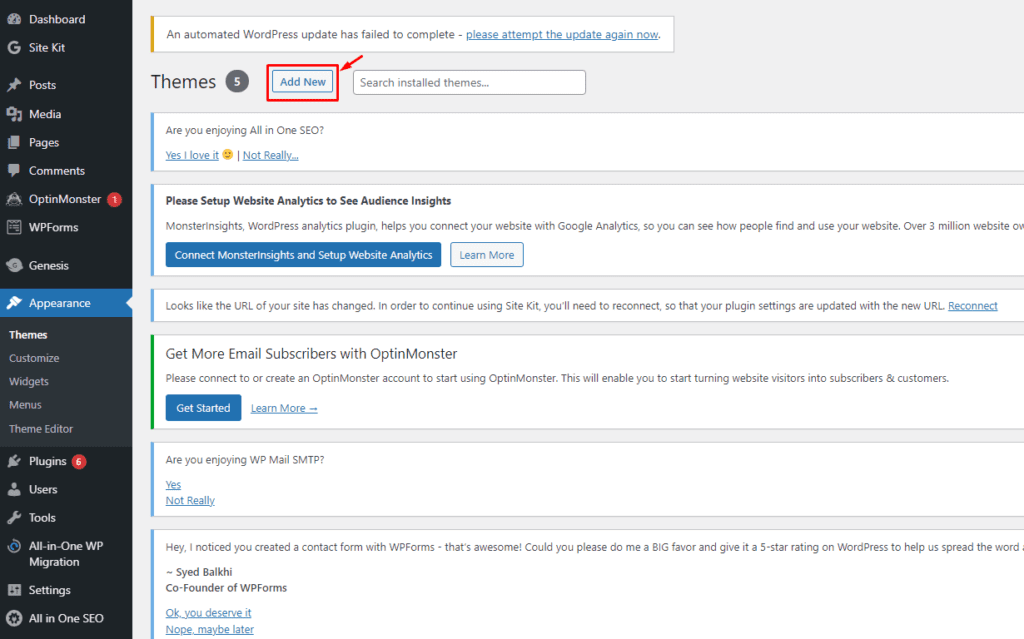
Task: Click the Genesis sidebar icon
Action: (14, 265)
